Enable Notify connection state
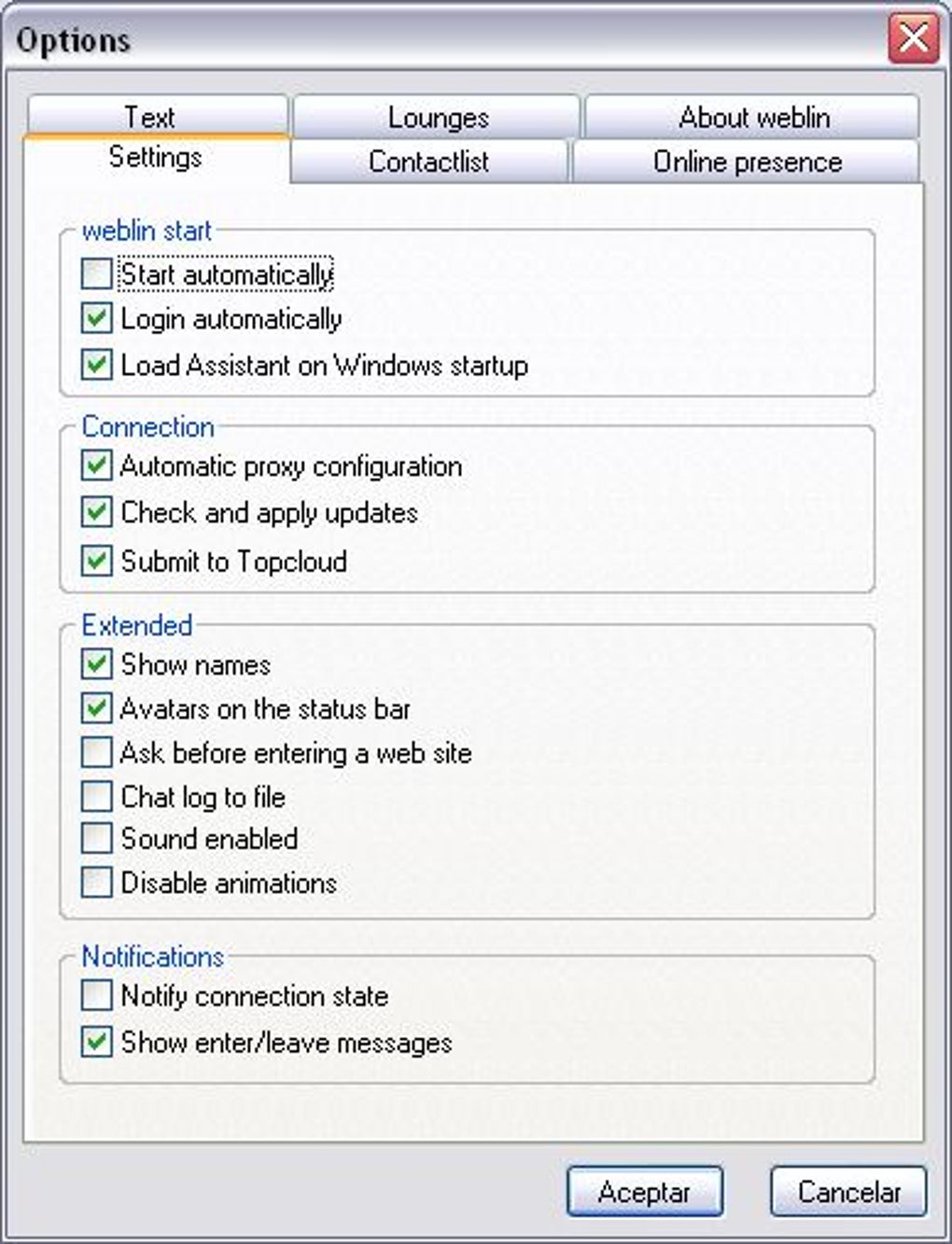Viewport: 952px width, 1244px height. tap(96, 996)
